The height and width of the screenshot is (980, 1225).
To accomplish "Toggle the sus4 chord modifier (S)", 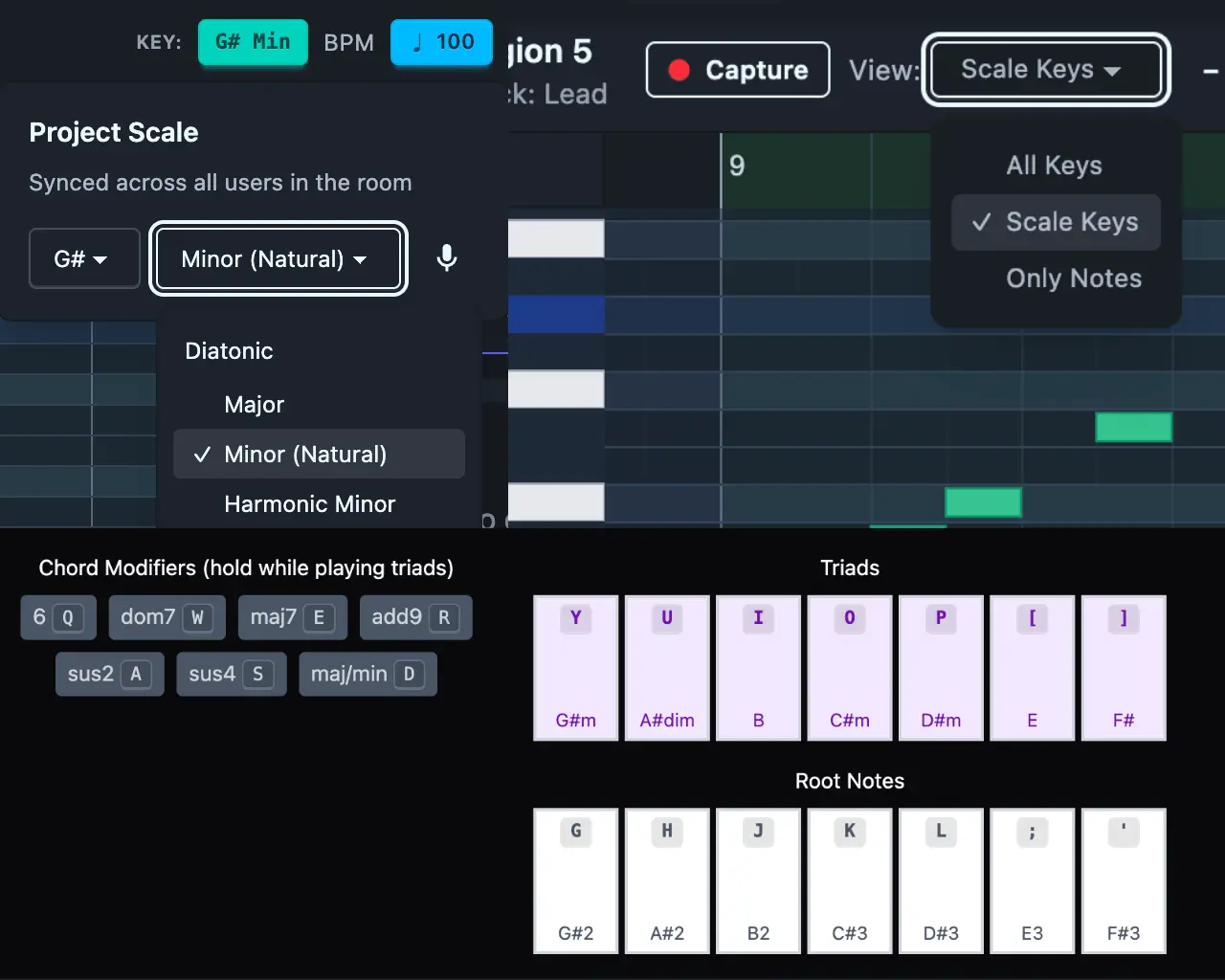I will (232, 674).
